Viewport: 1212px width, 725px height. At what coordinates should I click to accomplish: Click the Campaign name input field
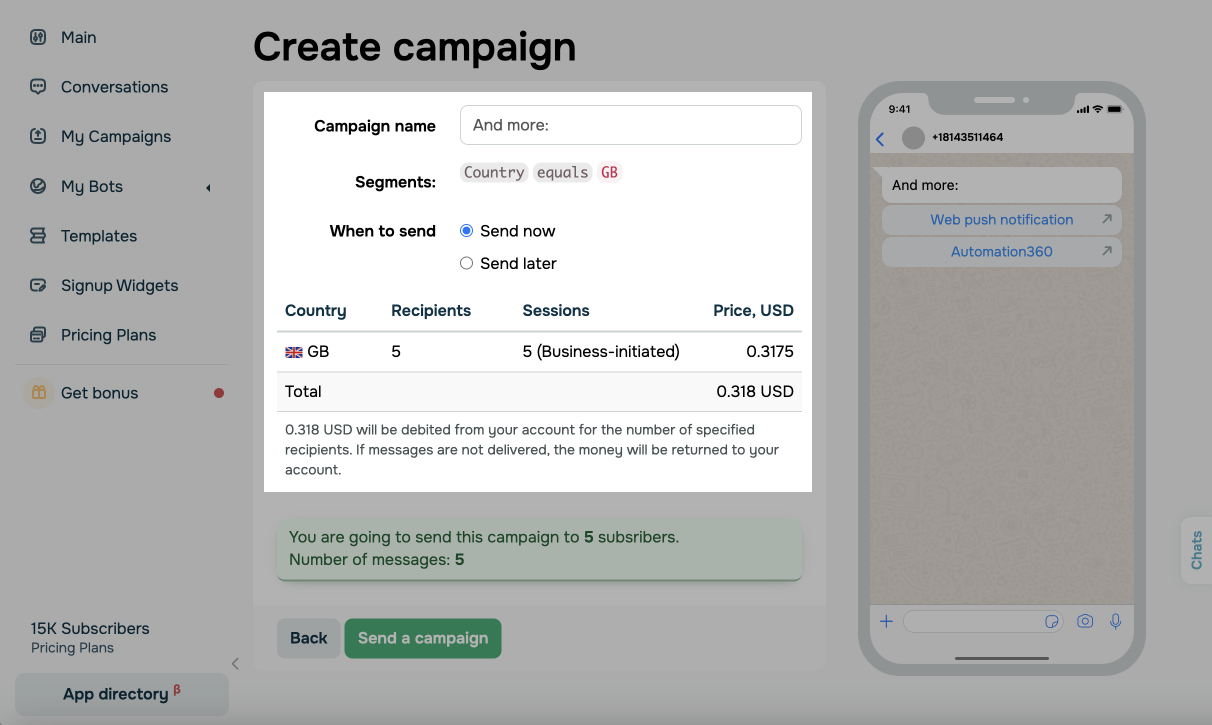pos(630,125)
